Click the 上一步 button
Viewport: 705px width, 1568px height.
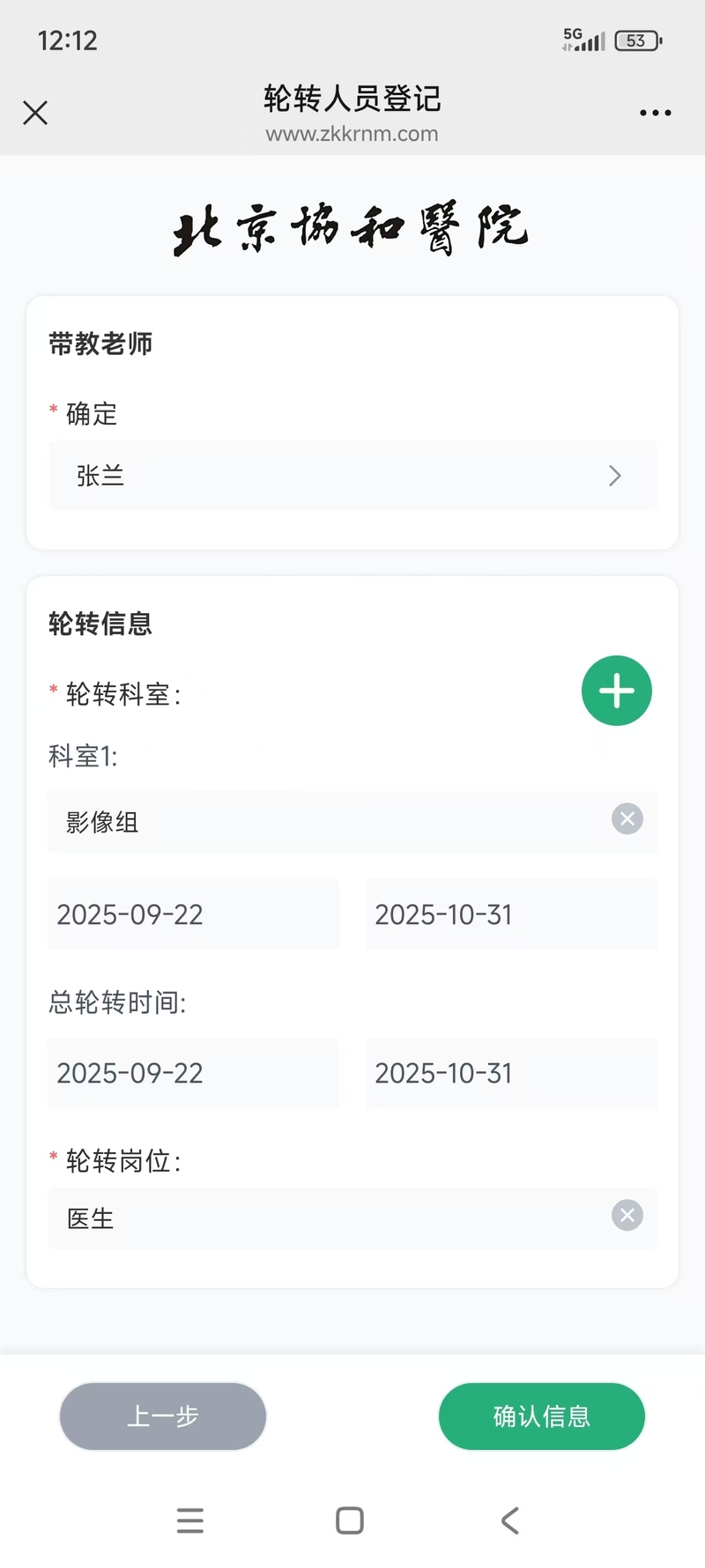coord(163,1416)
